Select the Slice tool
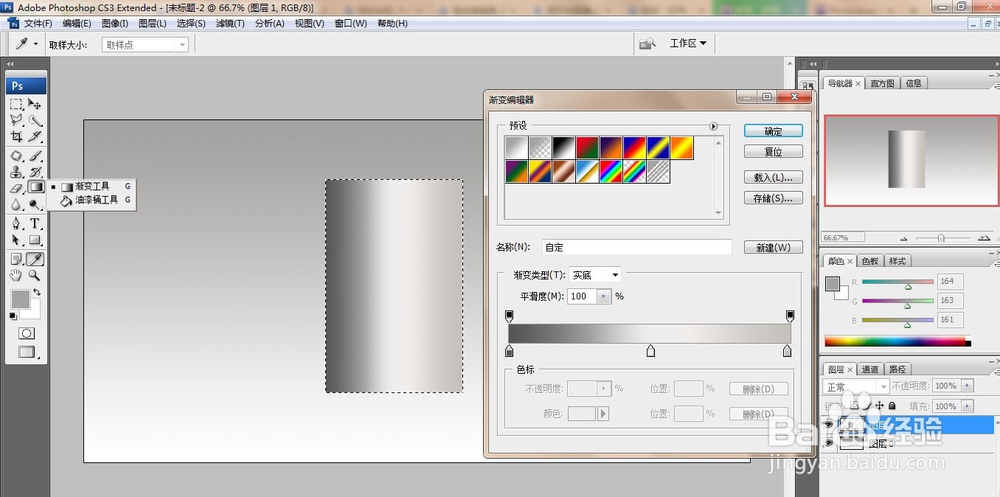Viewport: 1000px width, 497px height. point(35,136)
